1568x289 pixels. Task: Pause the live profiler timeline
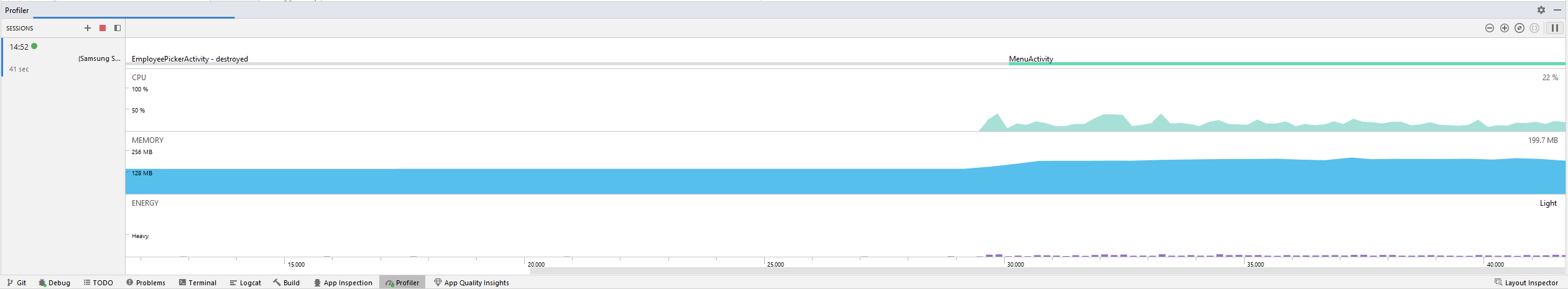tap(1554, 28)
